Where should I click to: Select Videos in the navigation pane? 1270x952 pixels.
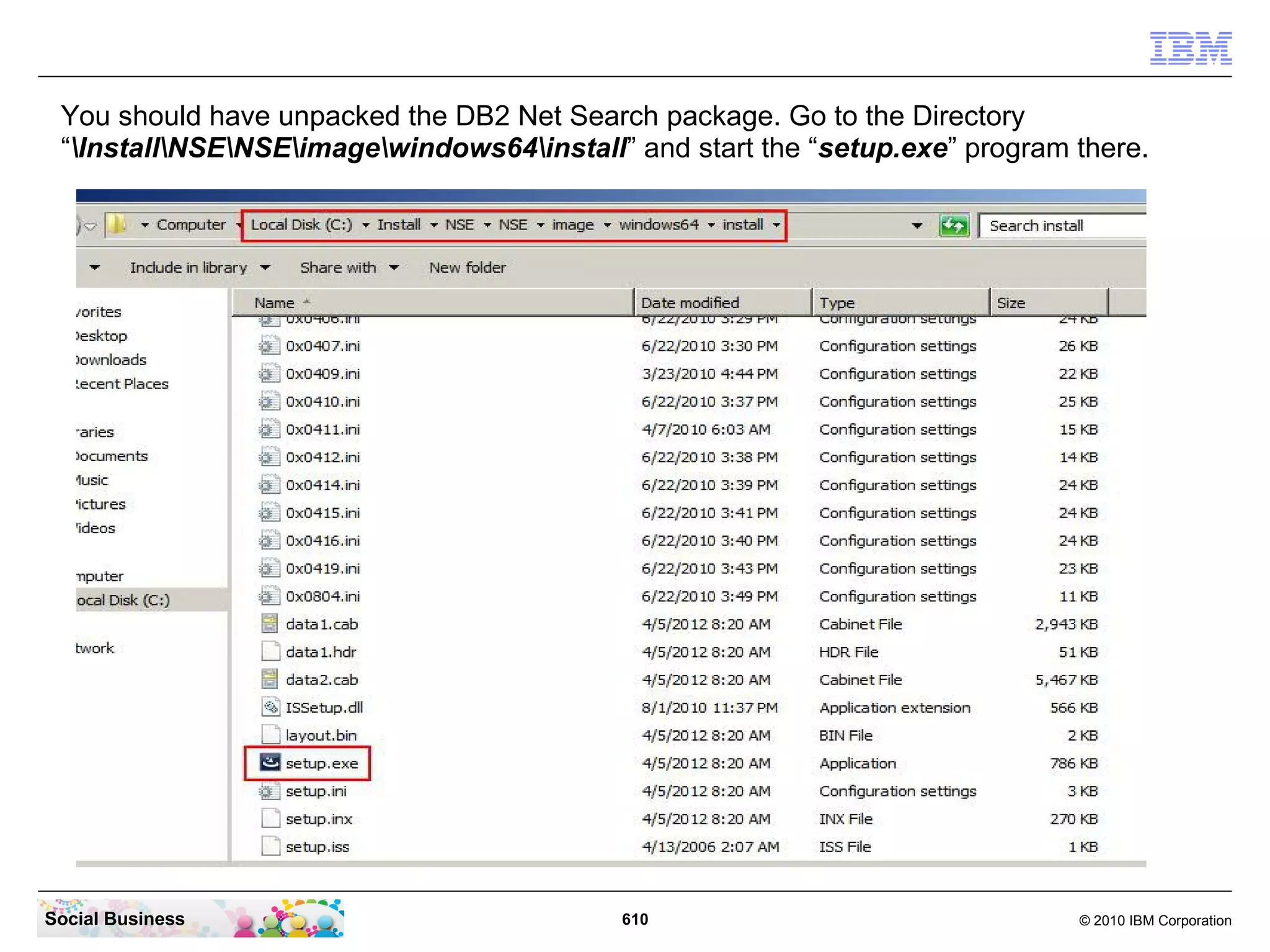coord(95,528)
